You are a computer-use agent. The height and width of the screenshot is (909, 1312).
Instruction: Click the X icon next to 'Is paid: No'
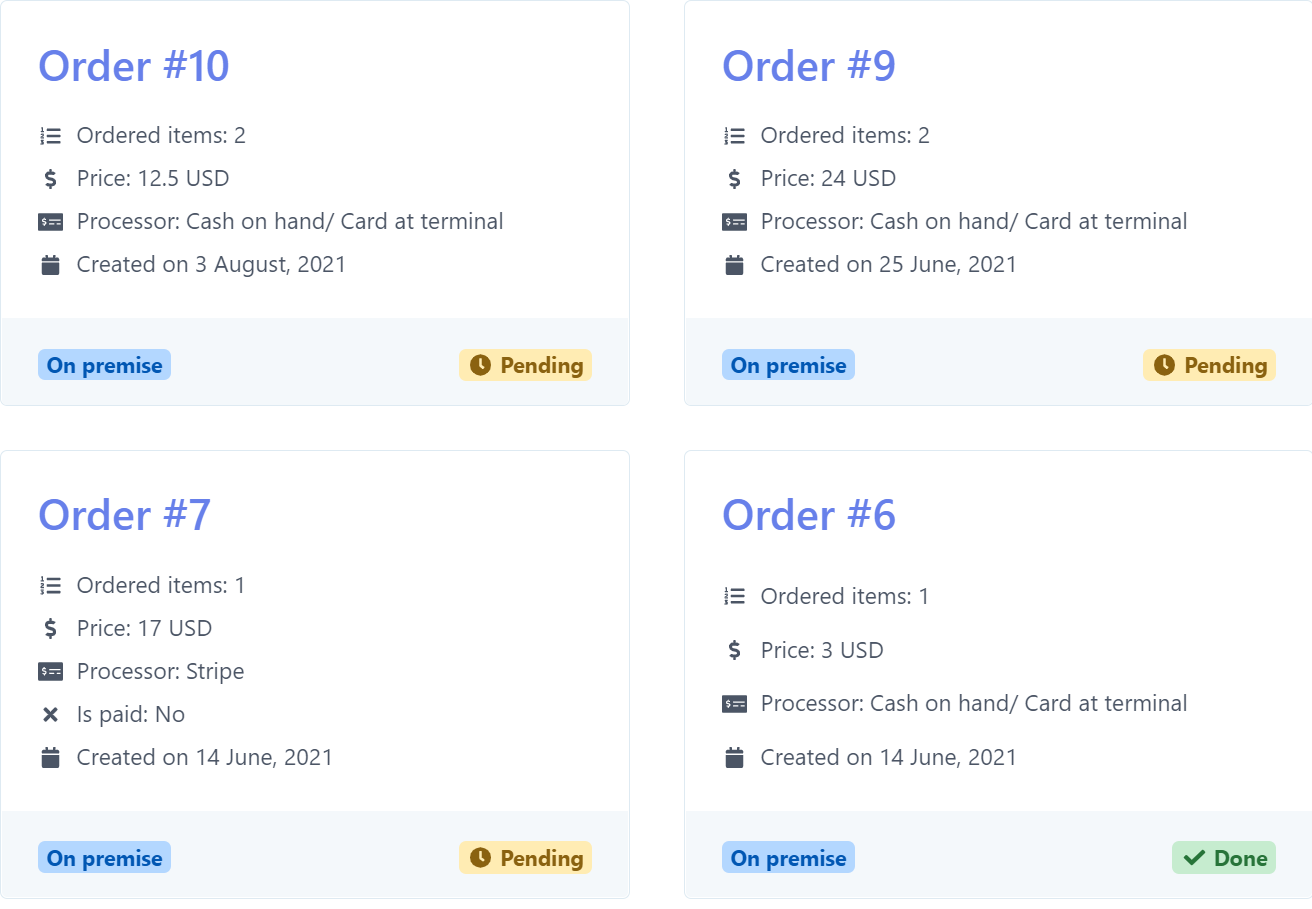[51, 714]
